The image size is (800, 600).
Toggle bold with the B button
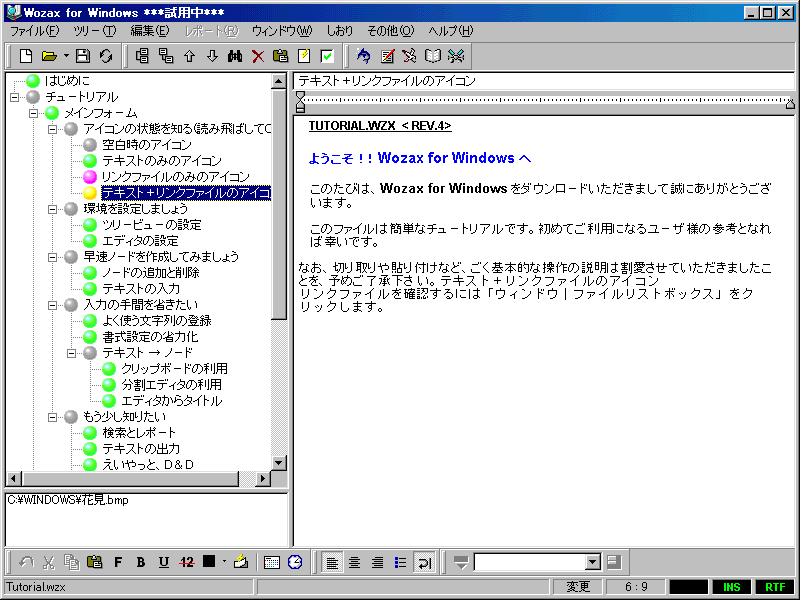click(x=141, y=562)
